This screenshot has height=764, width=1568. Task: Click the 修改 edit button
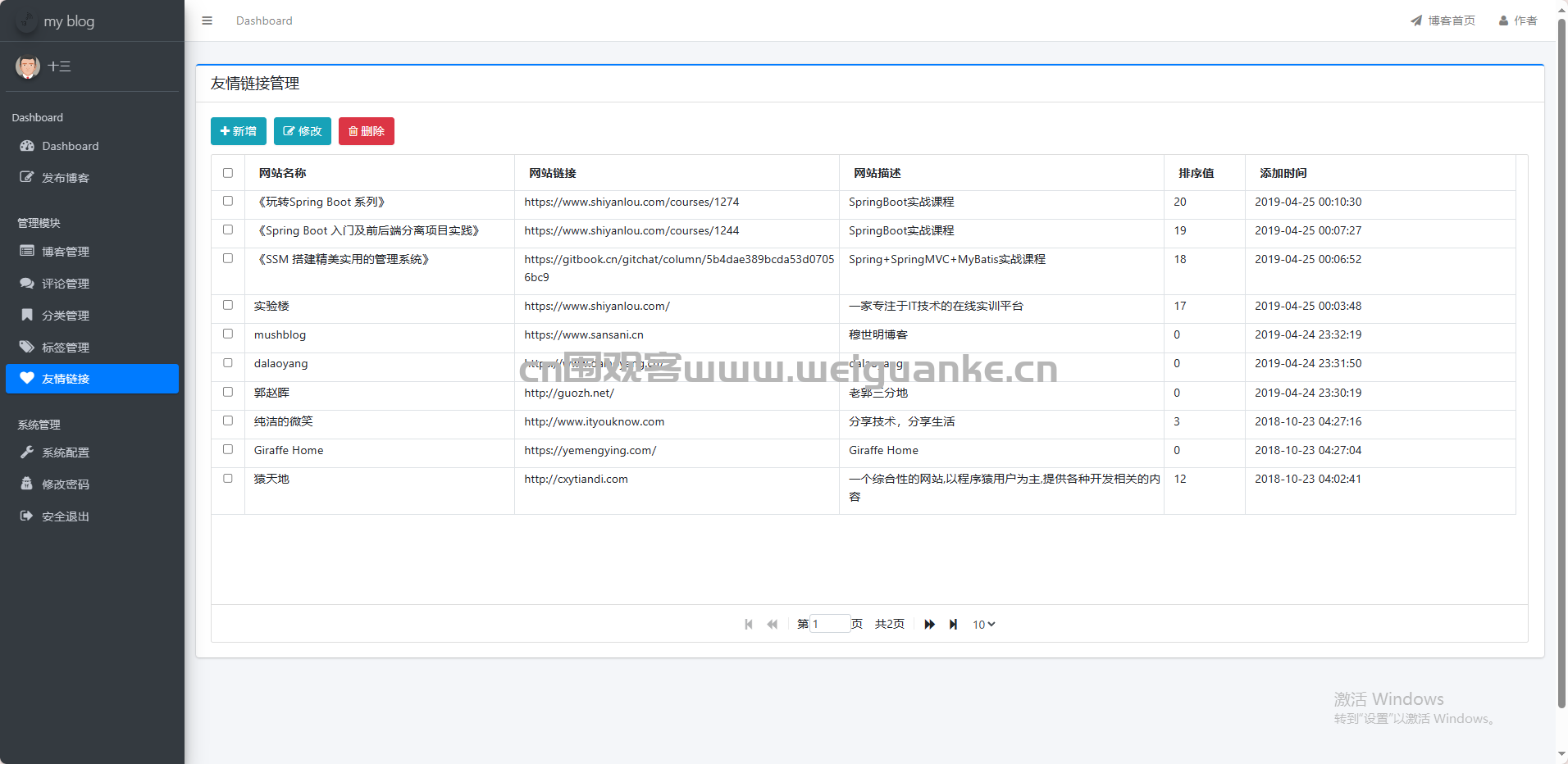pyautogui.click(x=303, y=131)
